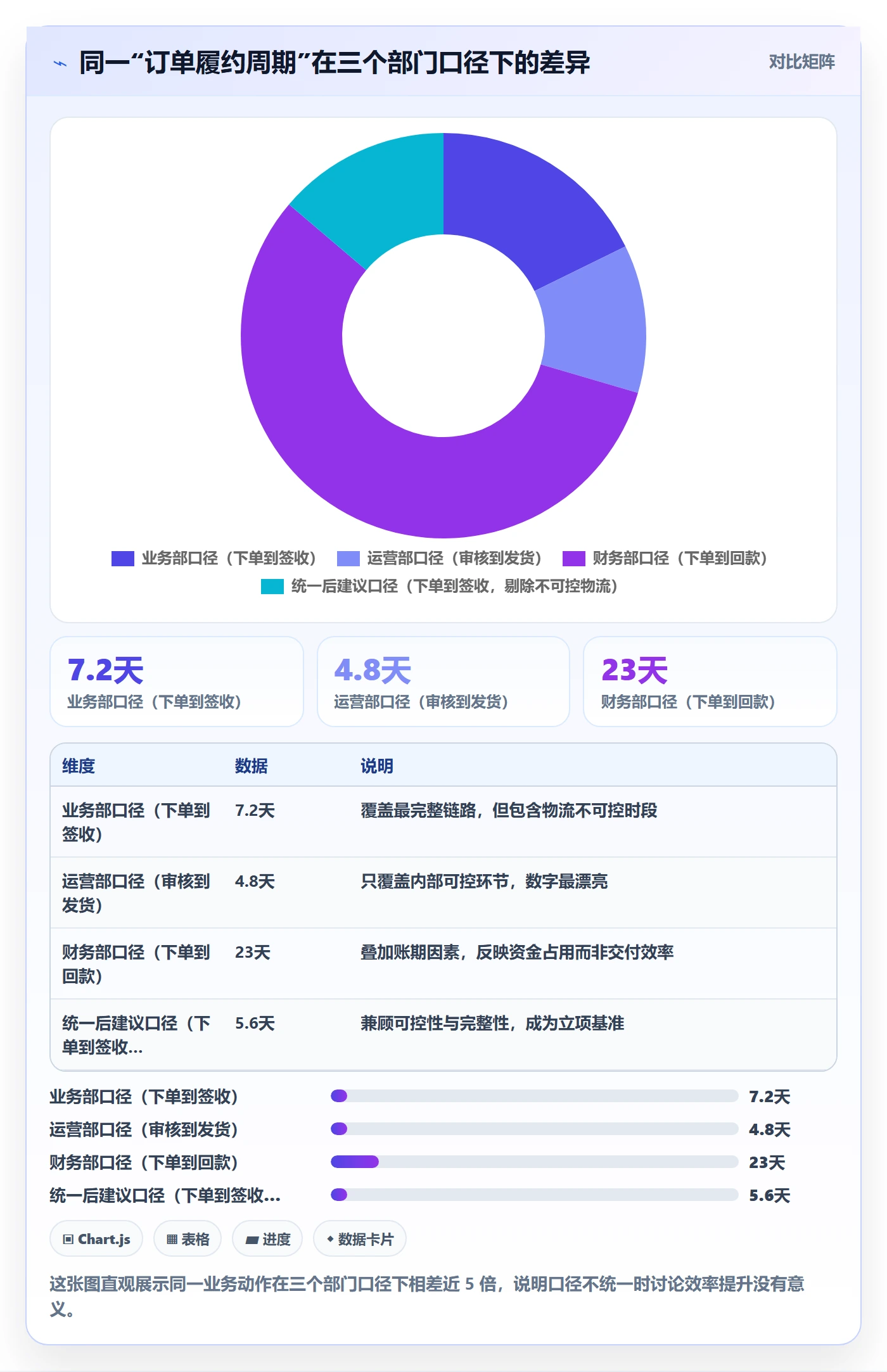The height and width of the screenshot is (1372, 887).
Task: Click the chart summary footnote text
Action: (x=427, y=1297)
